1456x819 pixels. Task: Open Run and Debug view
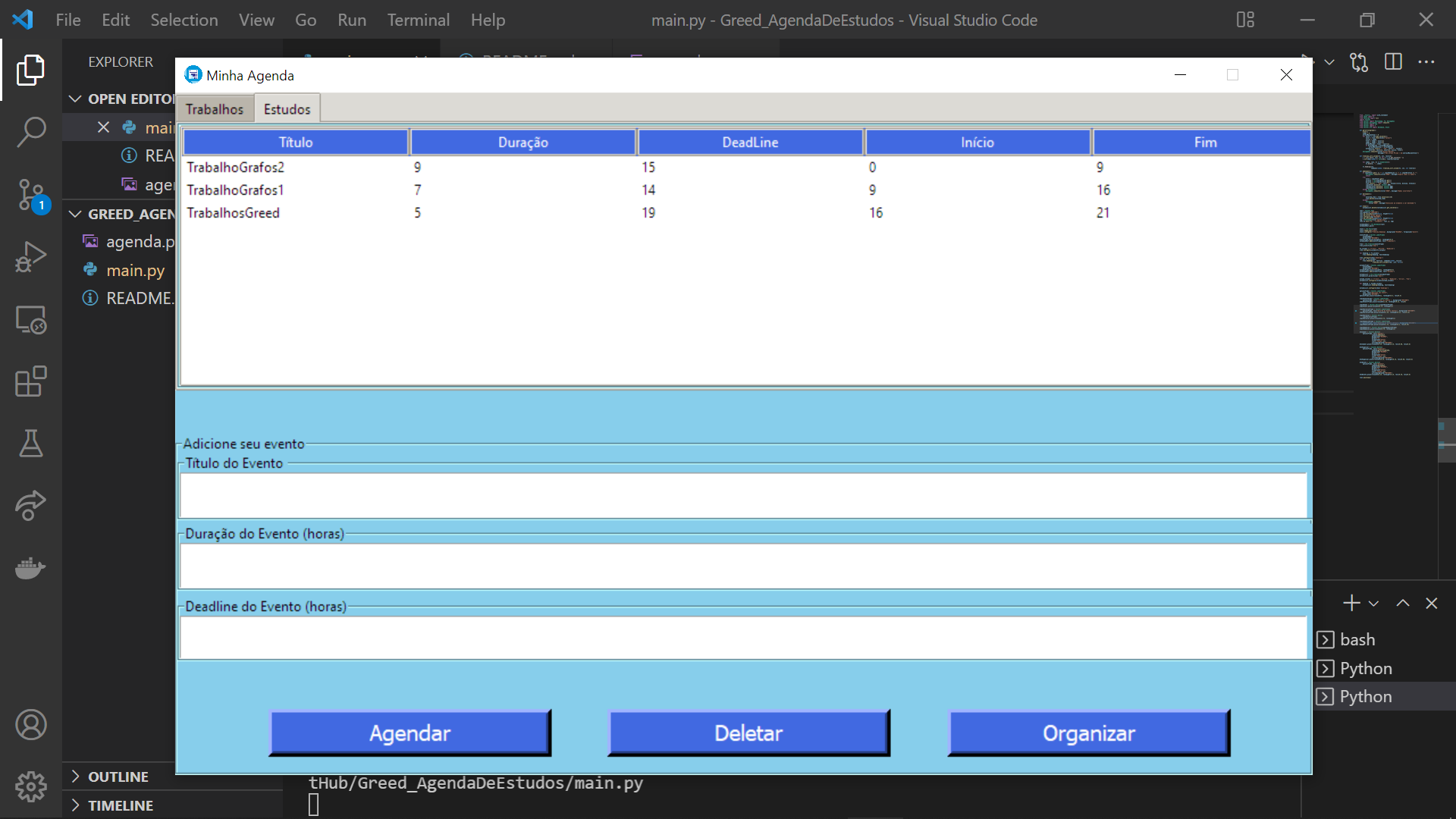30,257
